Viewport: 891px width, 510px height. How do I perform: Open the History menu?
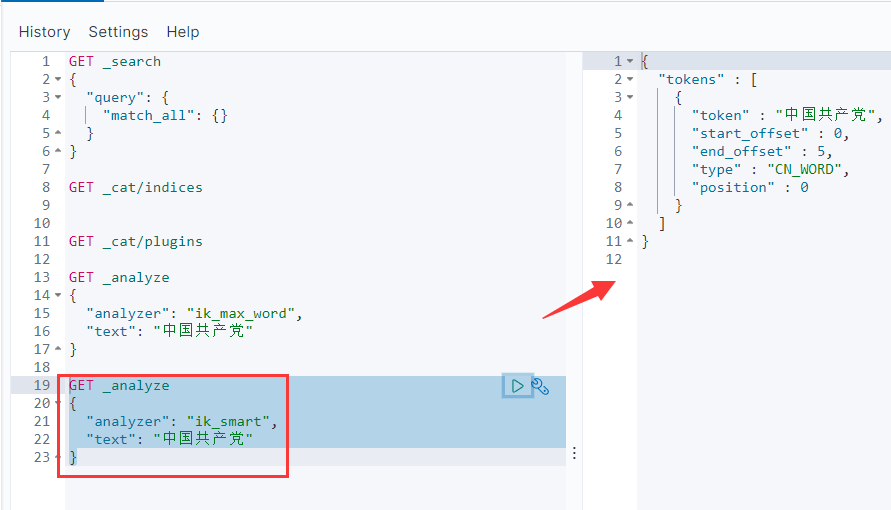44,32
